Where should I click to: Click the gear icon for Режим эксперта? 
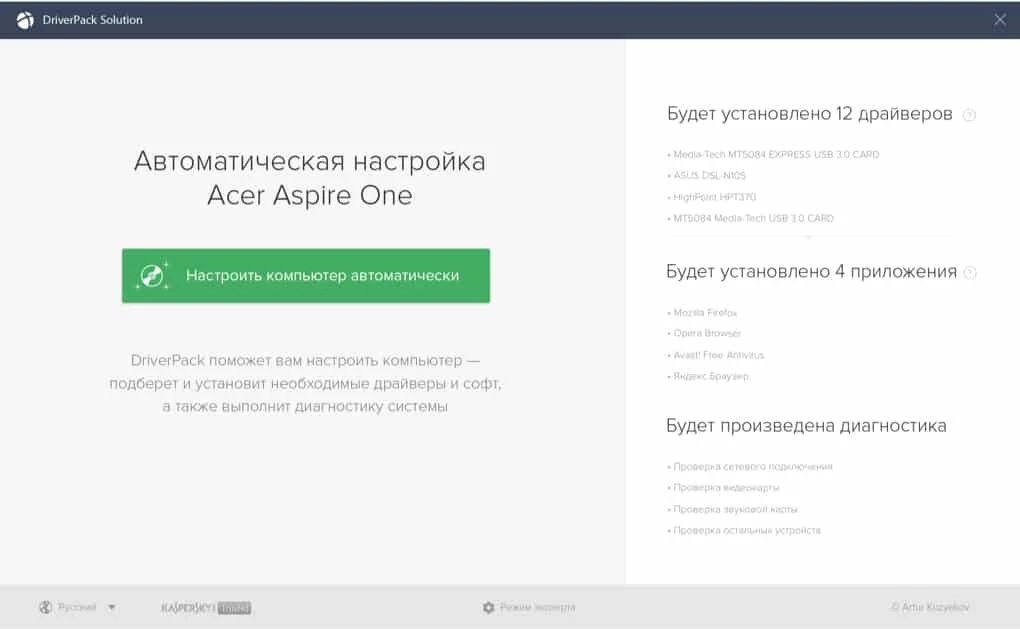pos(488,607)
